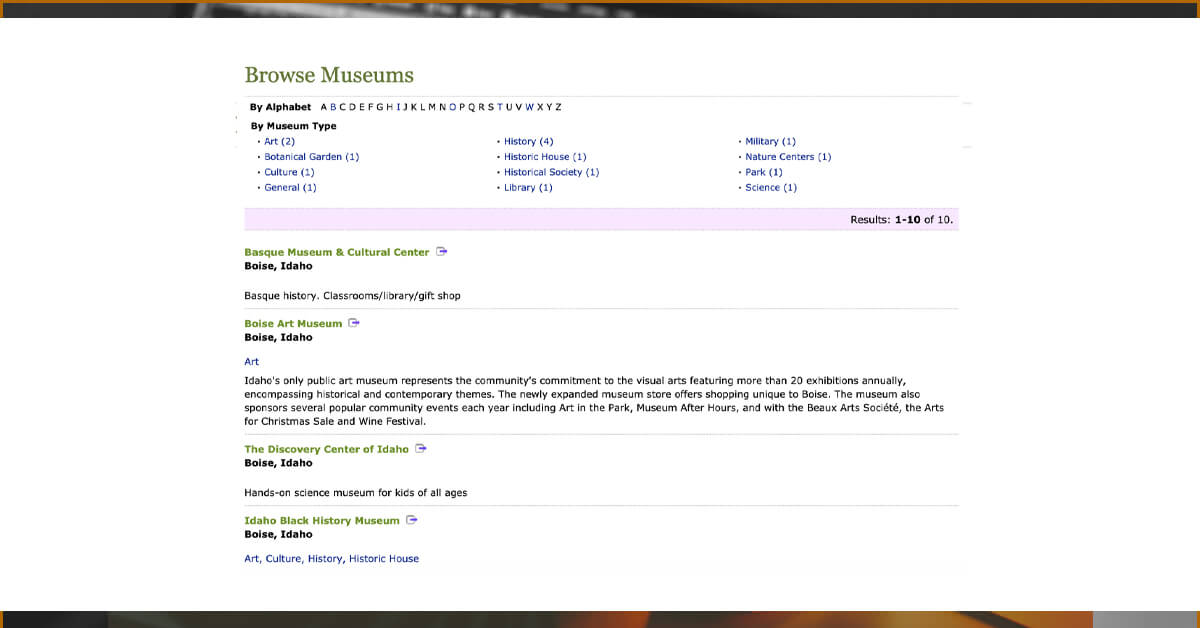
Task: Filter museums by letter T
Action: point(498,107)
